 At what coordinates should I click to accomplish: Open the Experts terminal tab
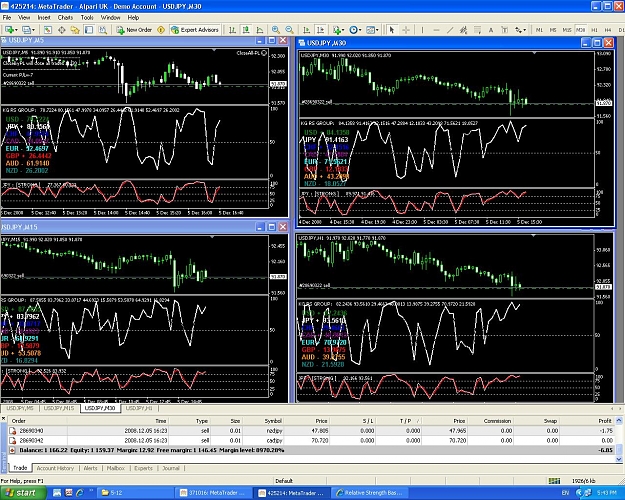click(143, 468)
